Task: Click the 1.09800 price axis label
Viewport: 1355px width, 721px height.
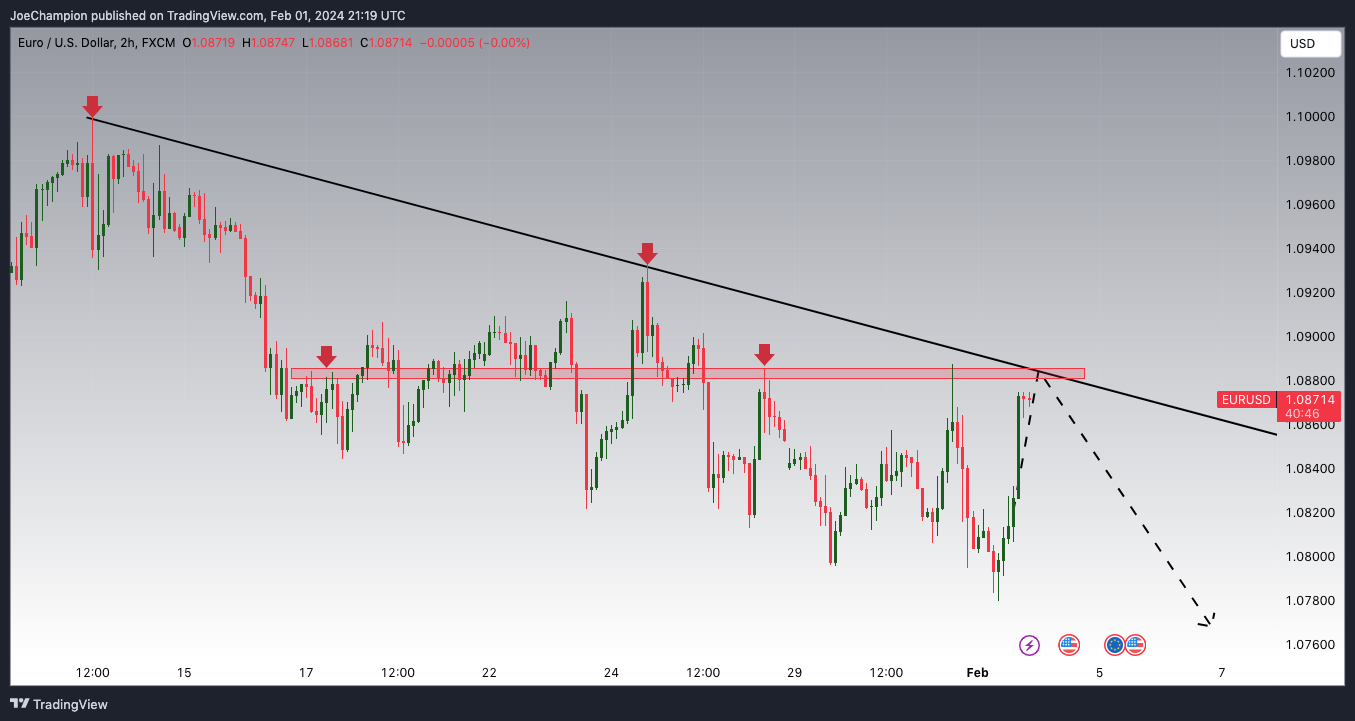Action: point(1310,161)
